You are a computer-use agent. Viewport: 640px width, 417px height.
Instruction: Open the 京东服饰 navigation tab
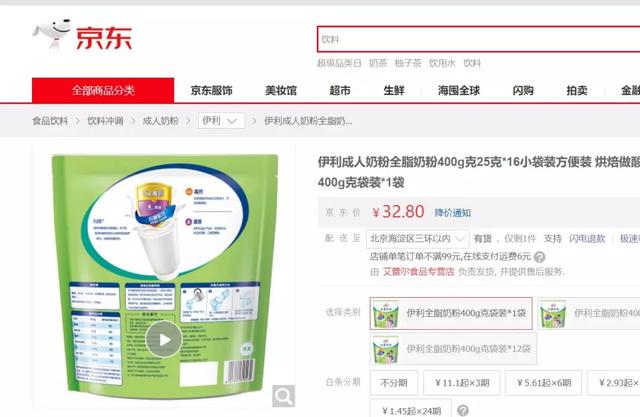[211, 90]
